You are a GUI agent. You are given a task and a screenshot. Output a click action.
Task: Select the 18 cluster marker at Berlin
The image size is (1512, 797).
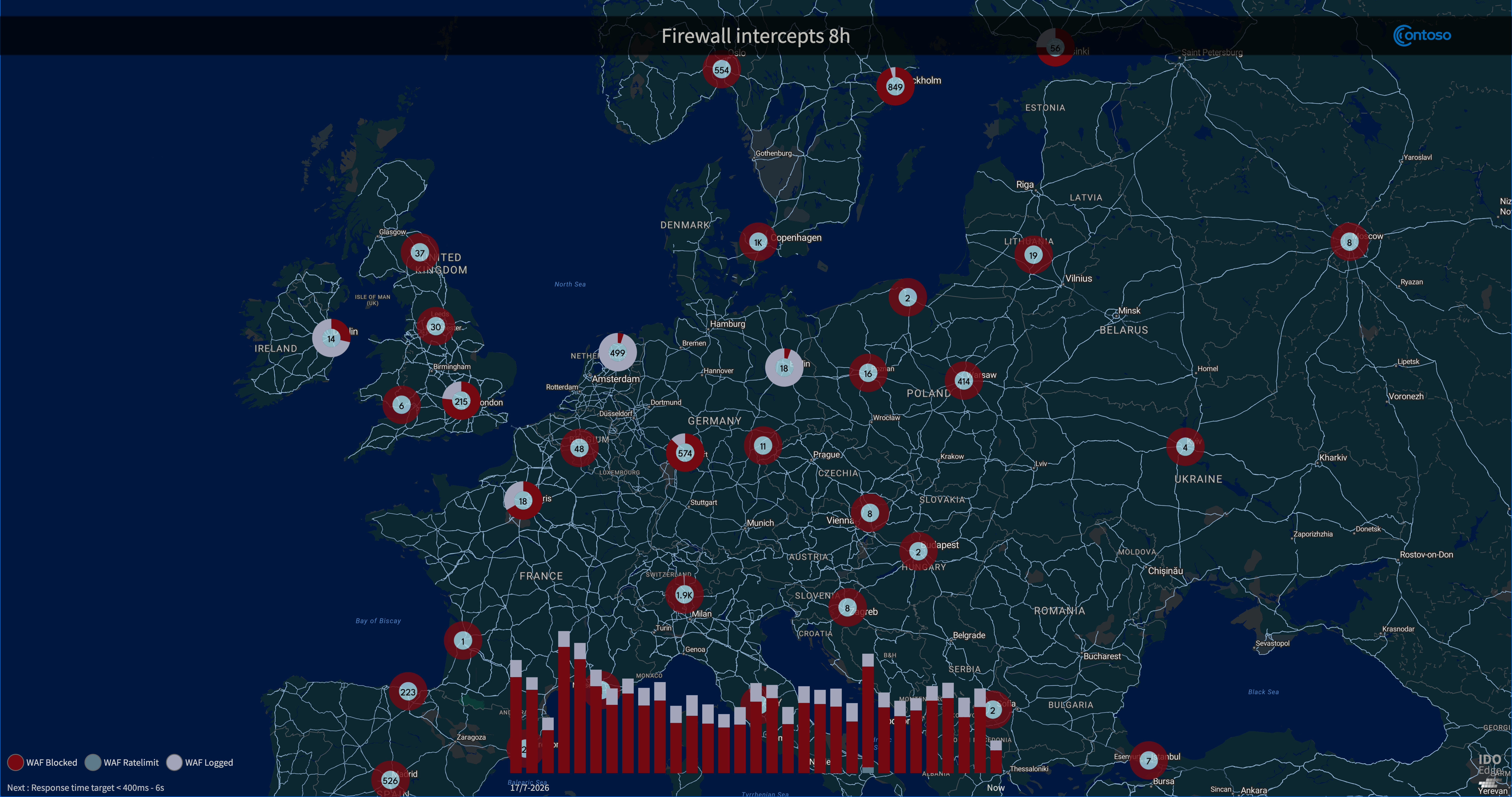tap(783, 368)
